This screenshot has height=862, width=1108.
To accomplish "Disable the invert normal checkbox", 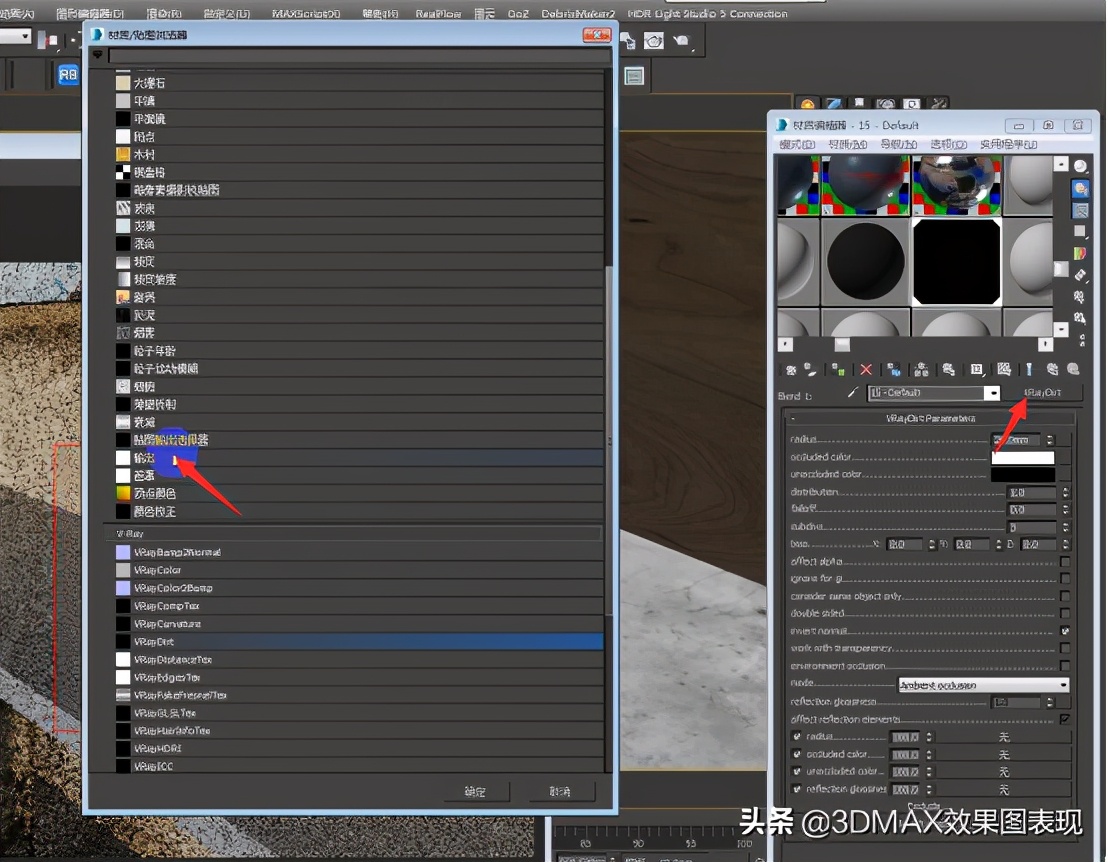I will pyautogui.click(x=1064, y=631).
